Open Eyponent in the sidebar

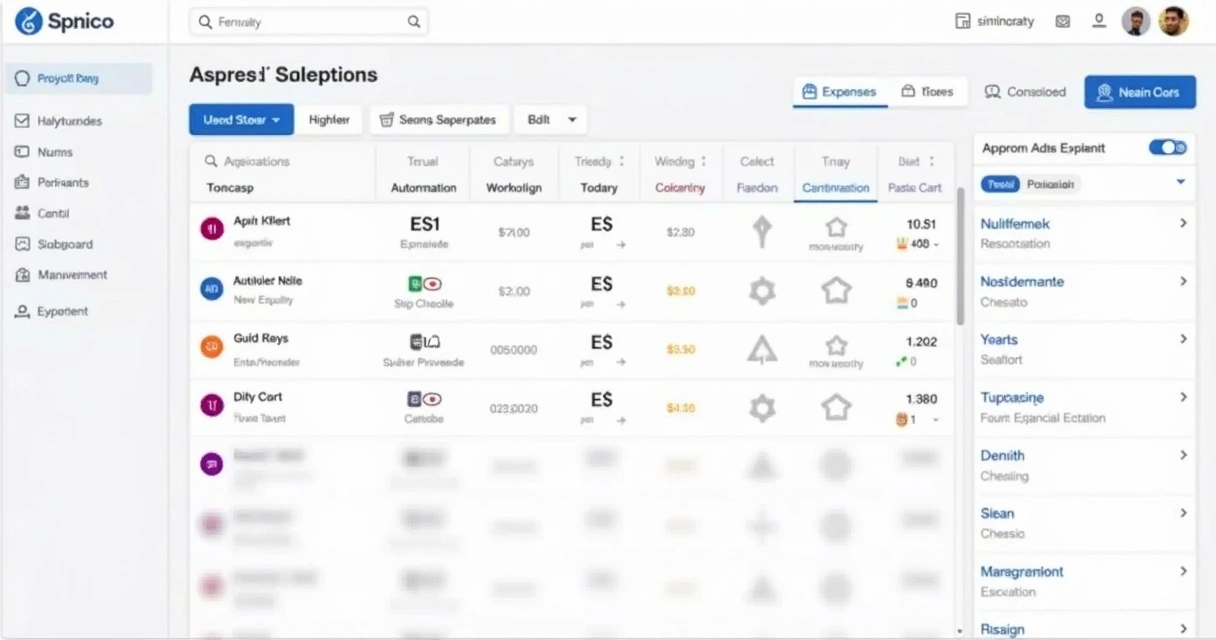pyautogui.click(x=52, y=311)
